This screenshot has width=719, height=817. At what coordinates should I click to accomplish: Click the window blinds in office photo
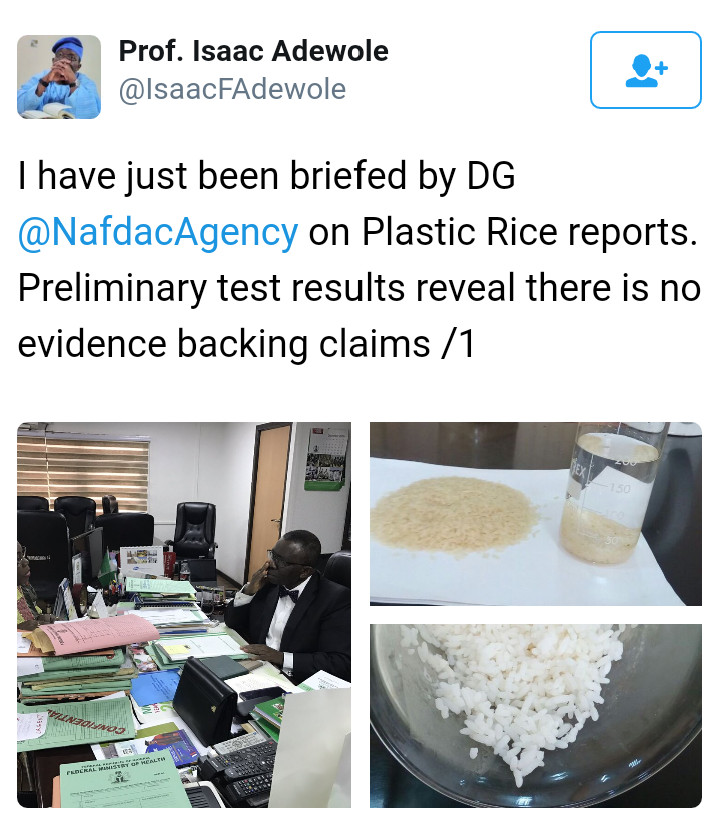[x=82, y=466]
